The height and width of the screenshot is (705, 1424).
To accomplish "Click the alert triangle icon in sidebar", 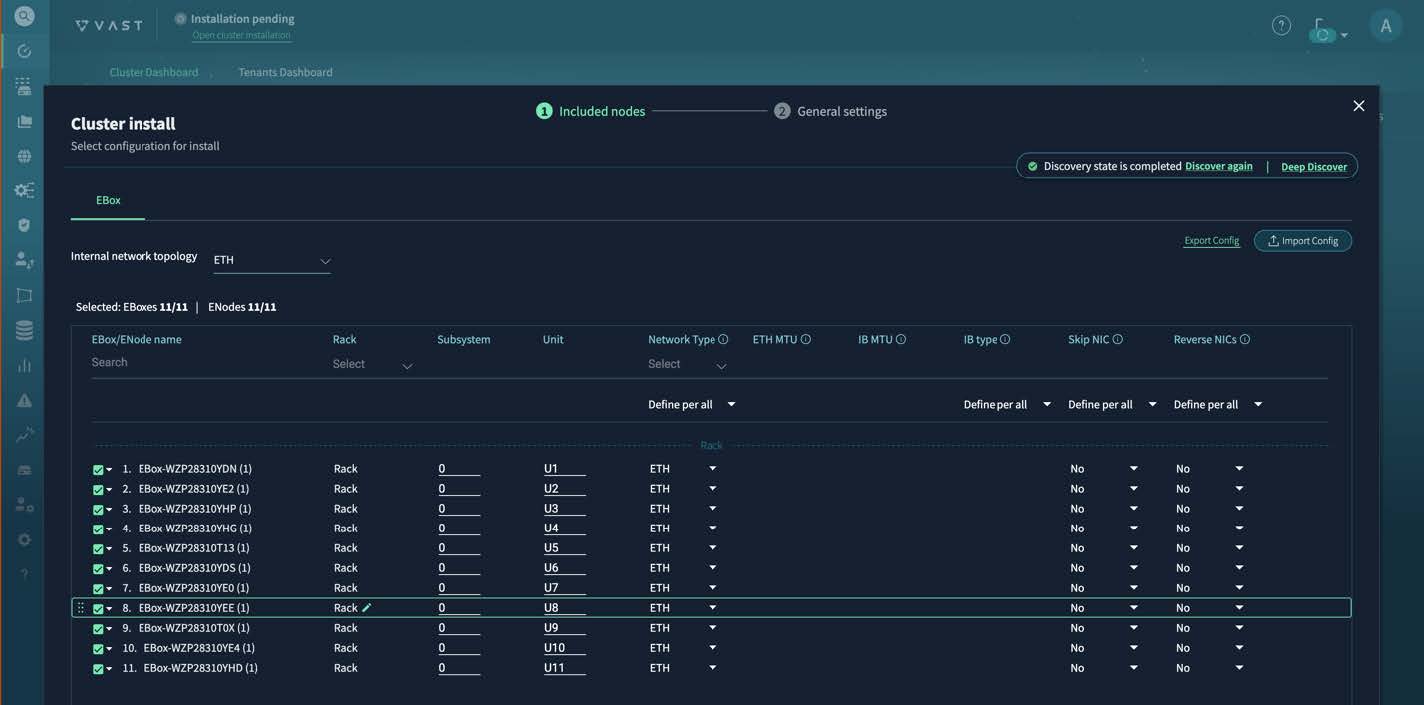I will click(24, 400).
